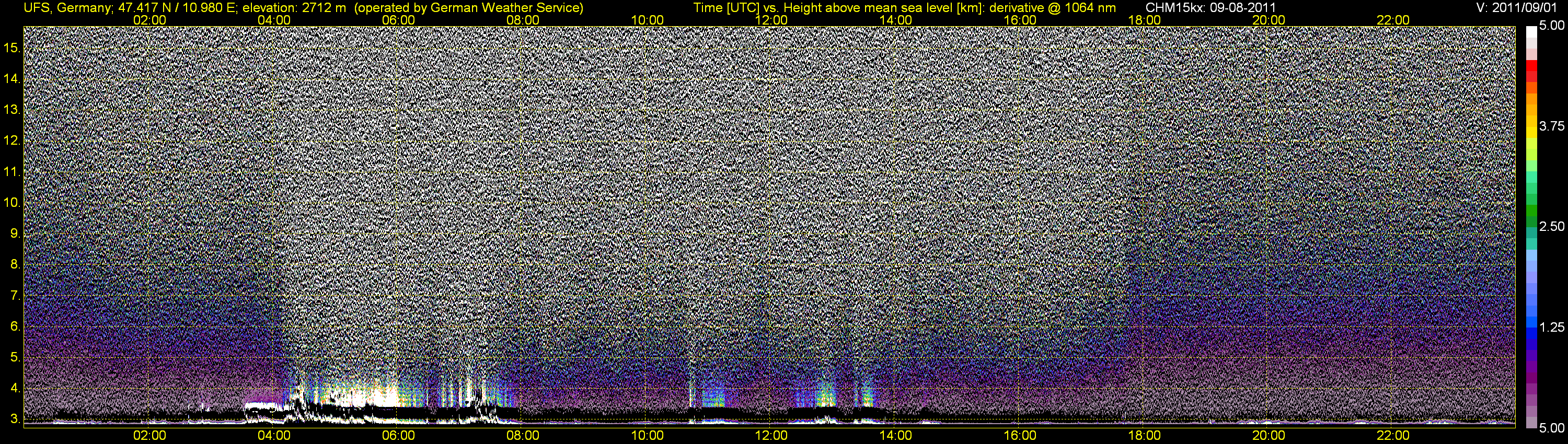Click the height axis label '12.'
This screenshot has height=444, width=1568.
tap(12, 141)
